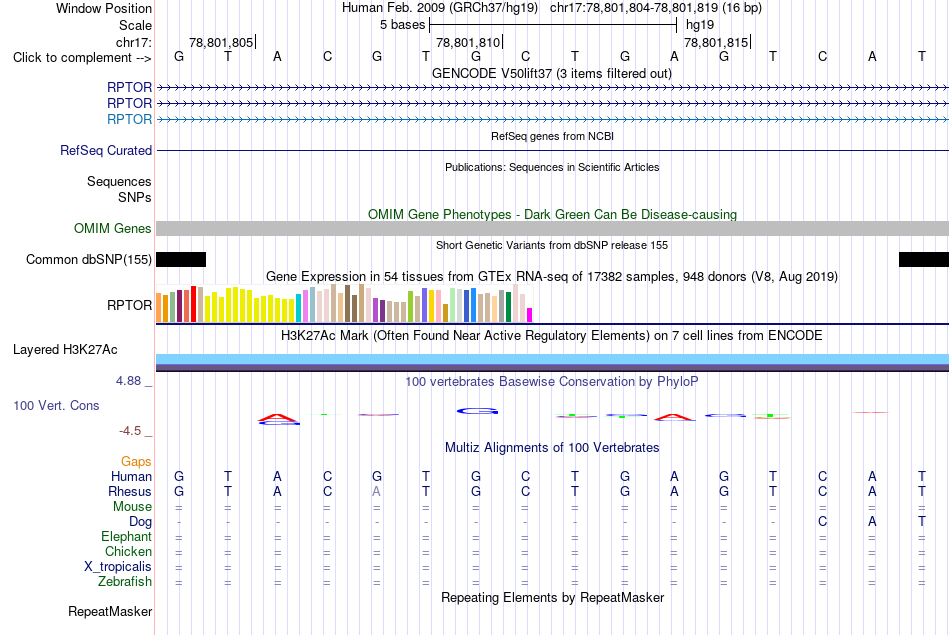Click the light-blue Layered H3K27Ac signal band
Image resolution: width=950 pixels, height=635 pixels.
(x=552, y=359)
